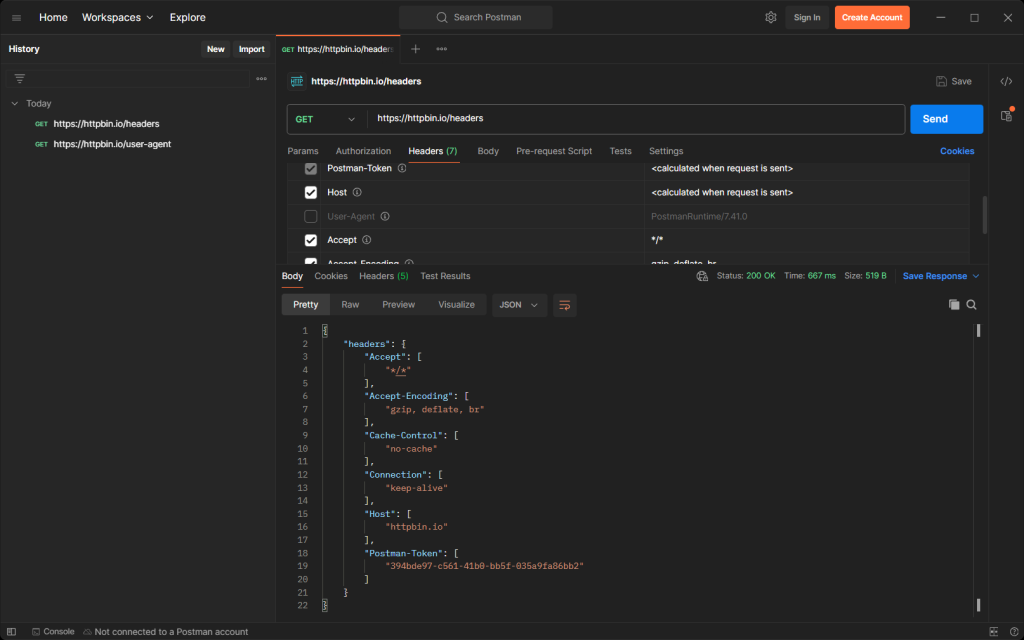This screenshot has height=640, width=1024.
Task: Toggle text wrapping in response viewer
Action: 564,304
